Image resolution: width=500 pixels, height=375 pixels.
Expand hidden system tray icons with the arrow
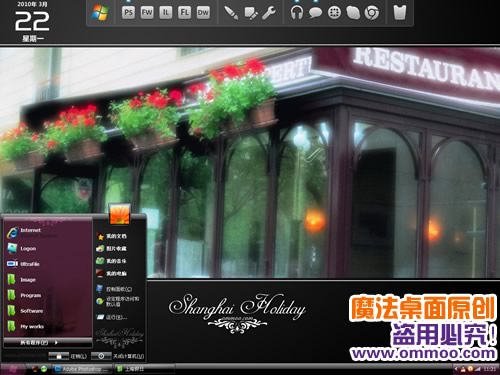pyautogui.click(x=456, y=369)
